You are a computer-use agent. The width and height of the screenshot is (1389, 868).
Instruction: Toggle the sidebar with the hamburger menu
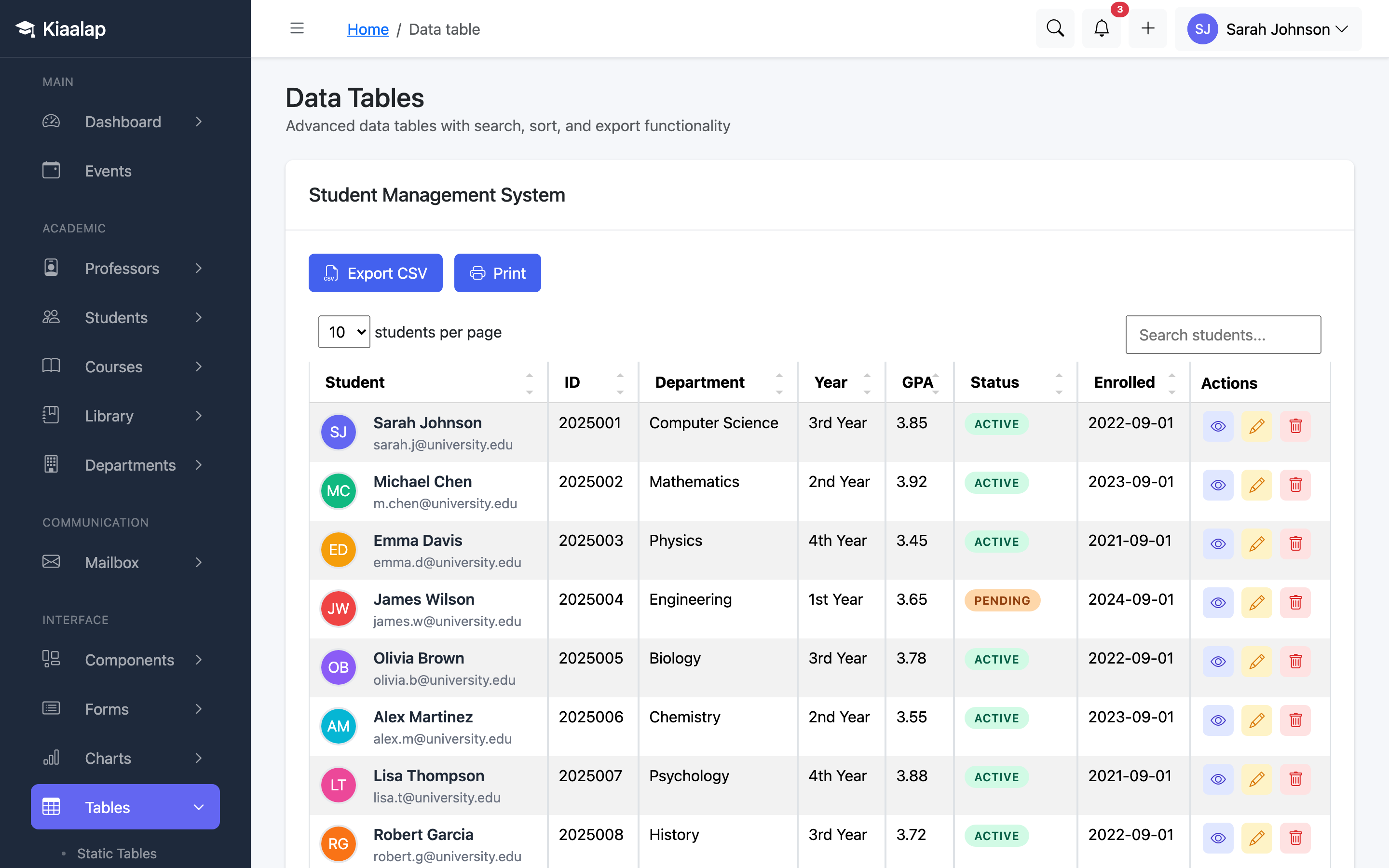tap(297, 29)
